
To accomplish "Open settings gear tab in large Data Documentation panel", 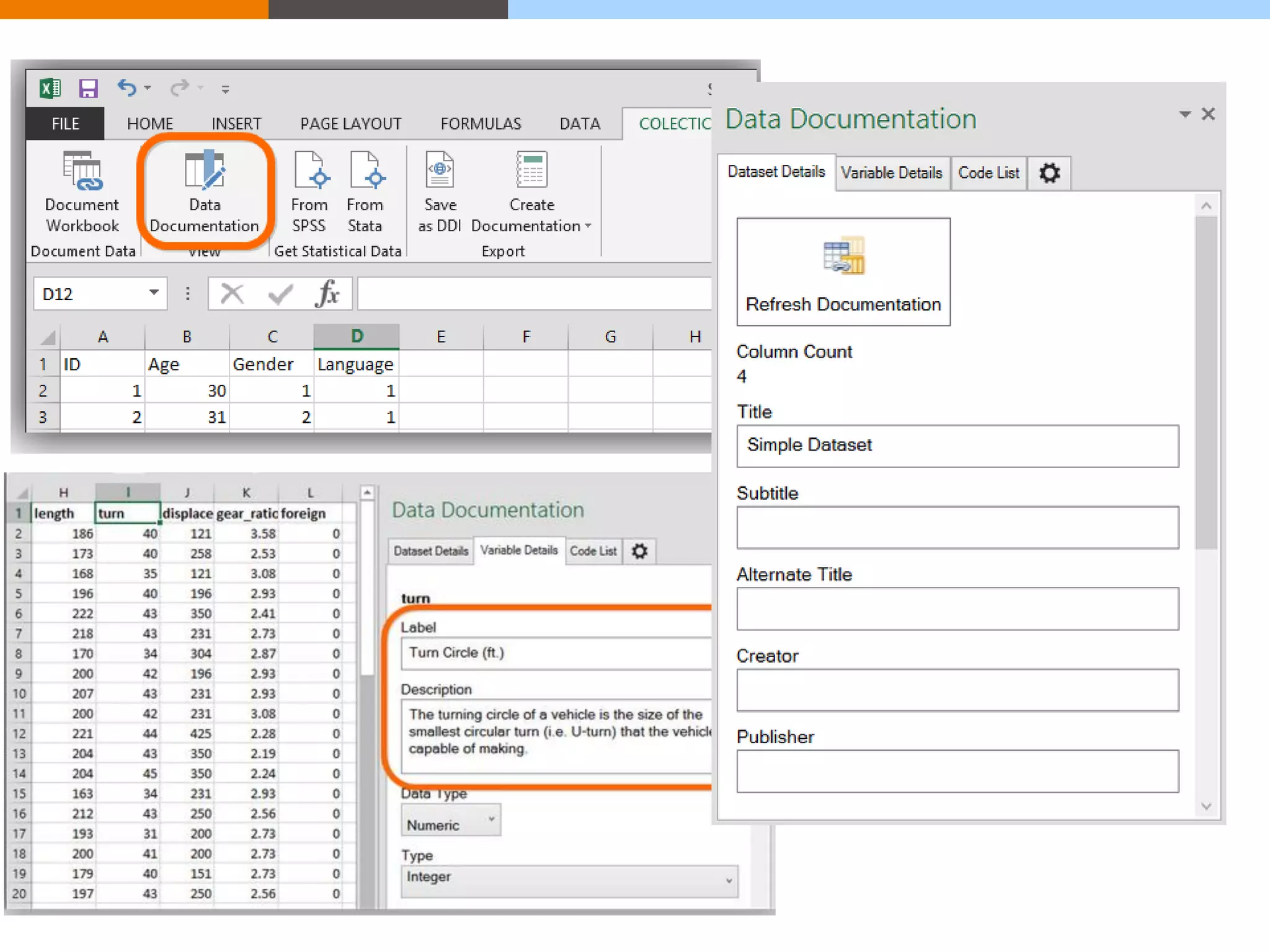I will click(x=1049, y=173).
